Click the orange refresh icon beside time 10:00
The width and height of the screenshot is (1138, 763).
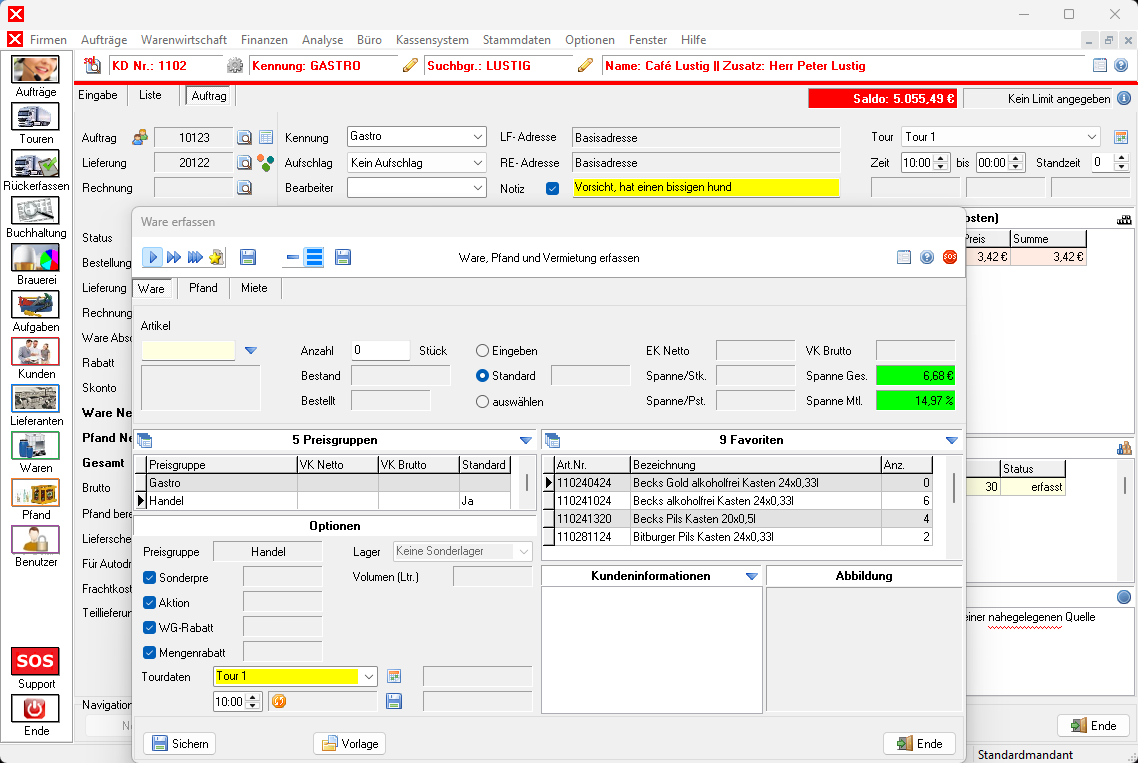[279, 701]
